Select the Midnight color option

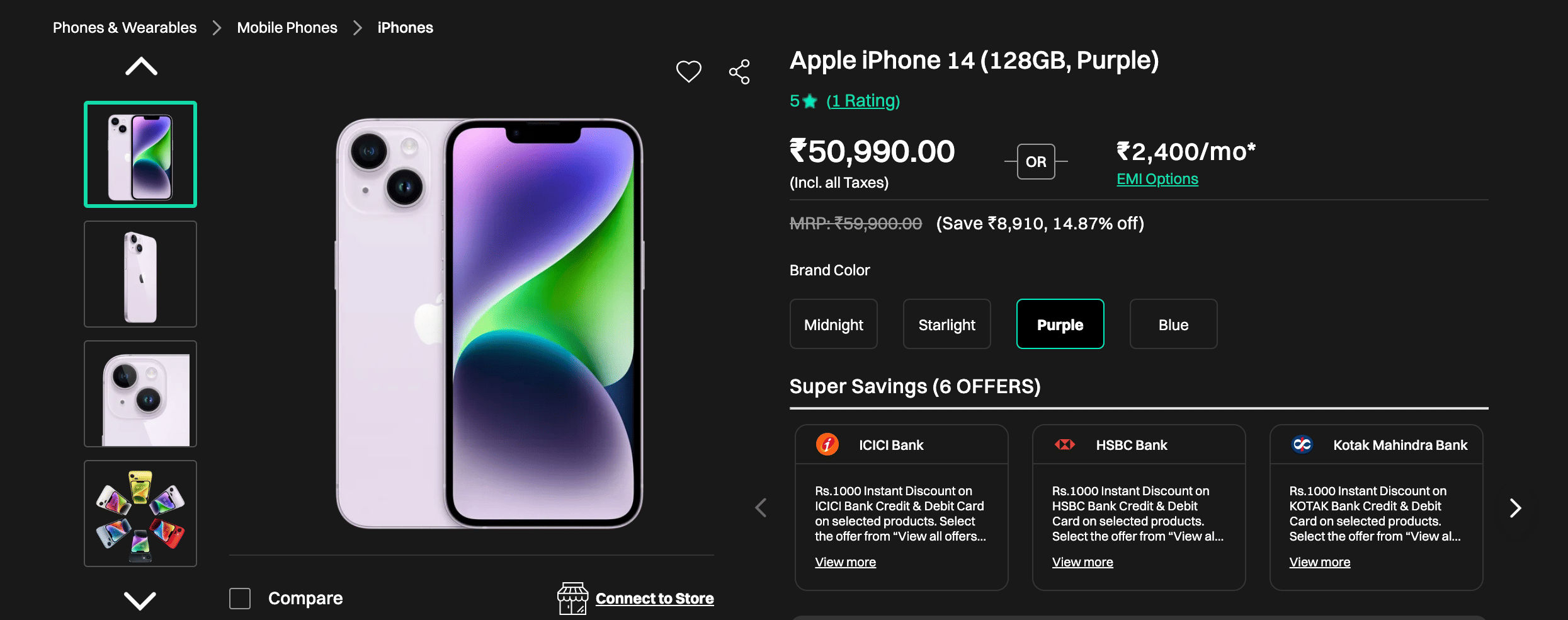[834, 324]
